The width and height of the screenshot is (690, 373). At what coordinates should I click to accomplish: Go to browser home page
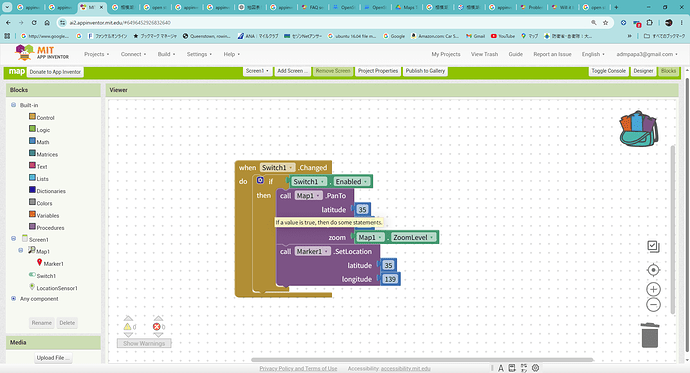tap(47, 22)
